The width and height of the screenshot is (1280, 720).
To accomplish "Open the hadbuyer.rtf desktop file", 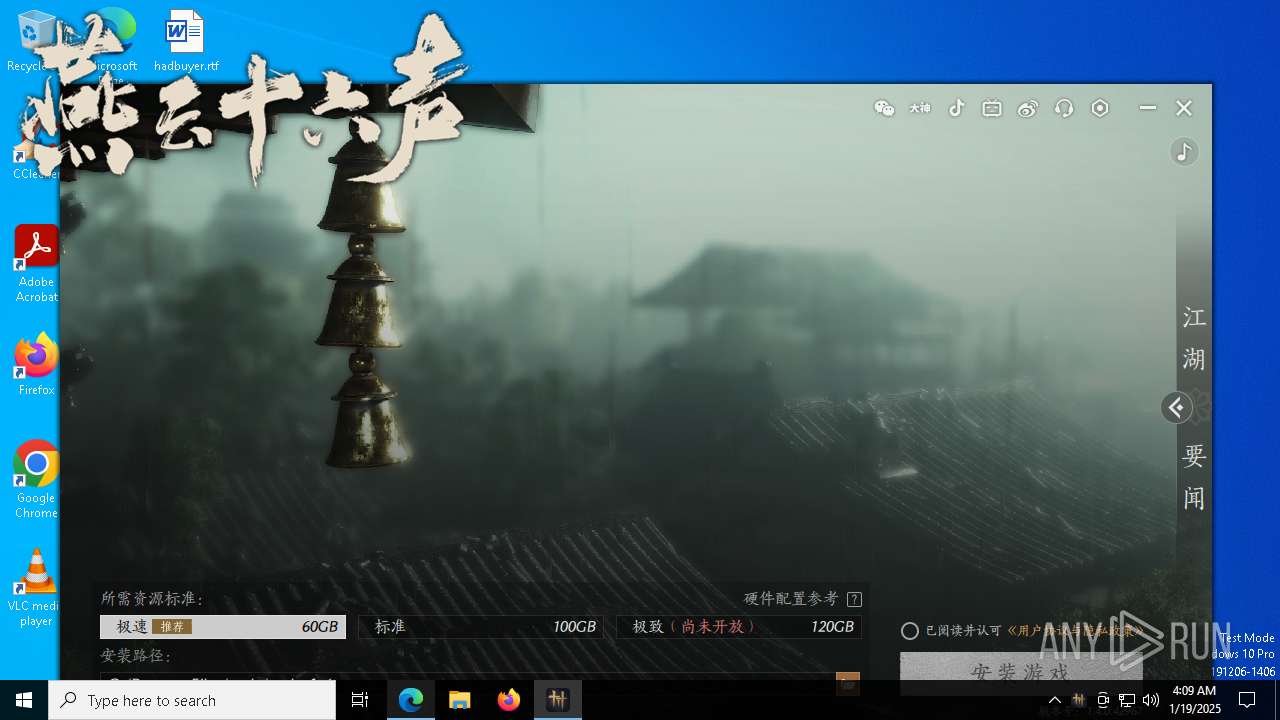I will click(x=186, y=41).
